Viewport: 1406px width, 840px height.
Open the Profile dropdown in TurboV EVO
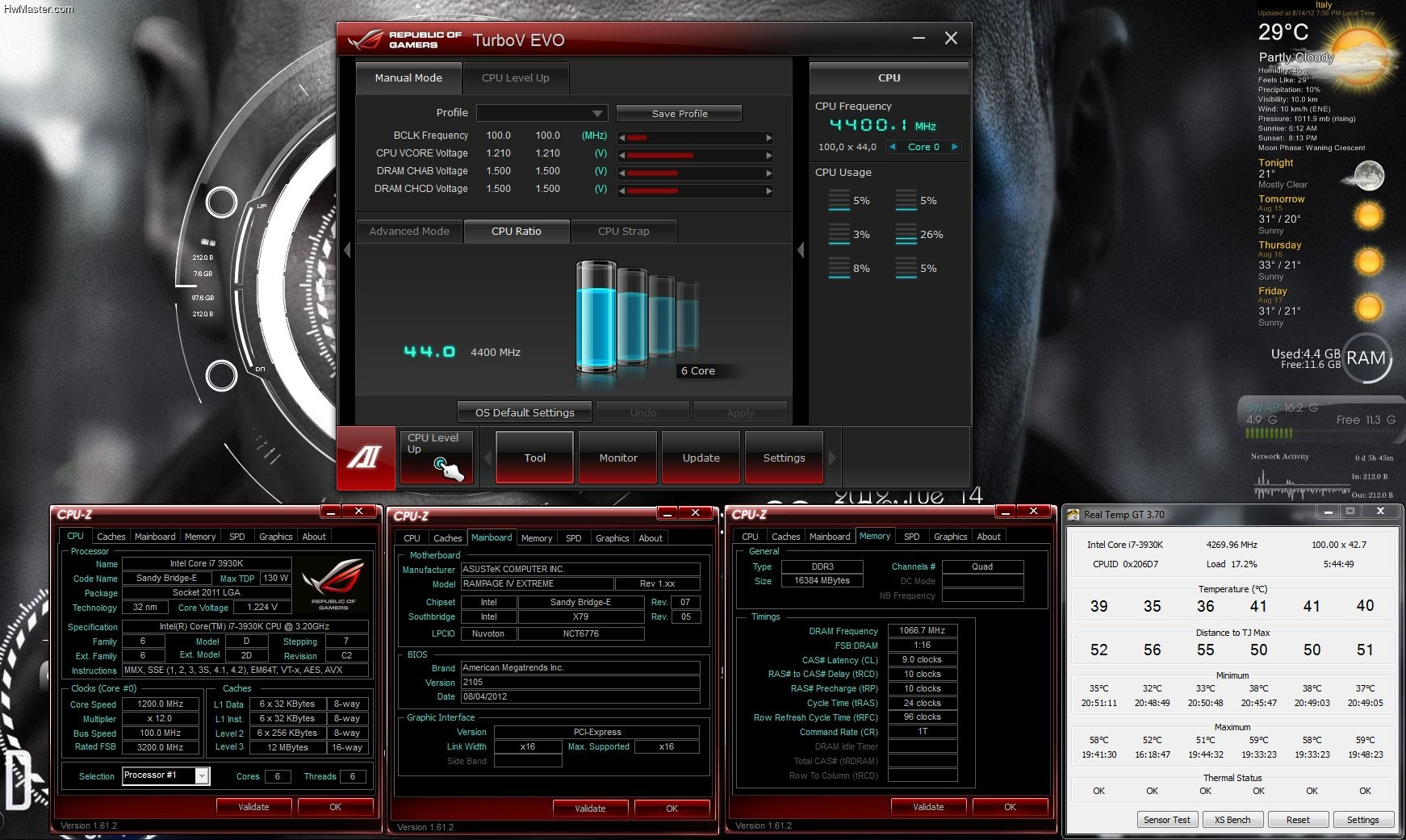(x=541, y=113)
